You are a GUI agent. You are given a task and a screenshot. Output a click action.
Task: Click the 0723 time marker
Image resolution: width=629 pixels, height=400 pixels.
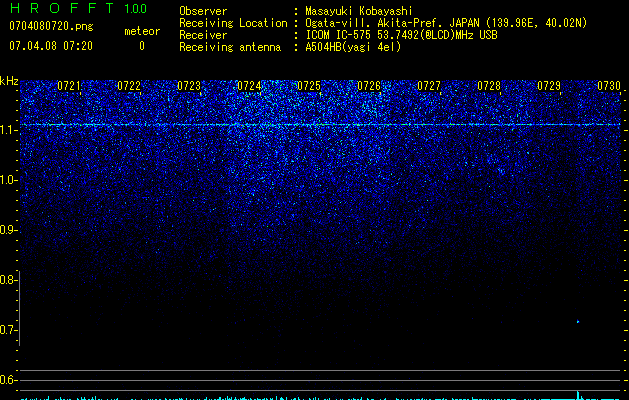tap(189, 86)
